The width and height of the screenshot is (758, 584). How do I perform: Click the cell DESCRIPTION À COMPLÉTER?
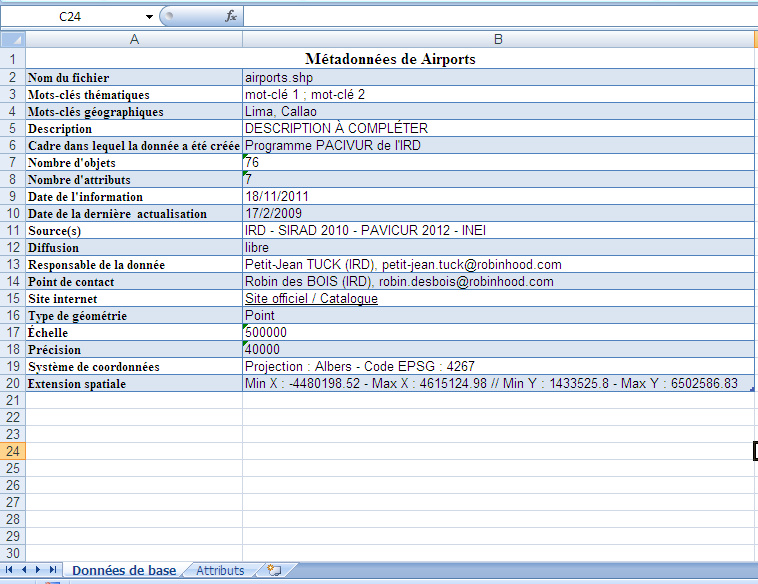tap(497, 128)
